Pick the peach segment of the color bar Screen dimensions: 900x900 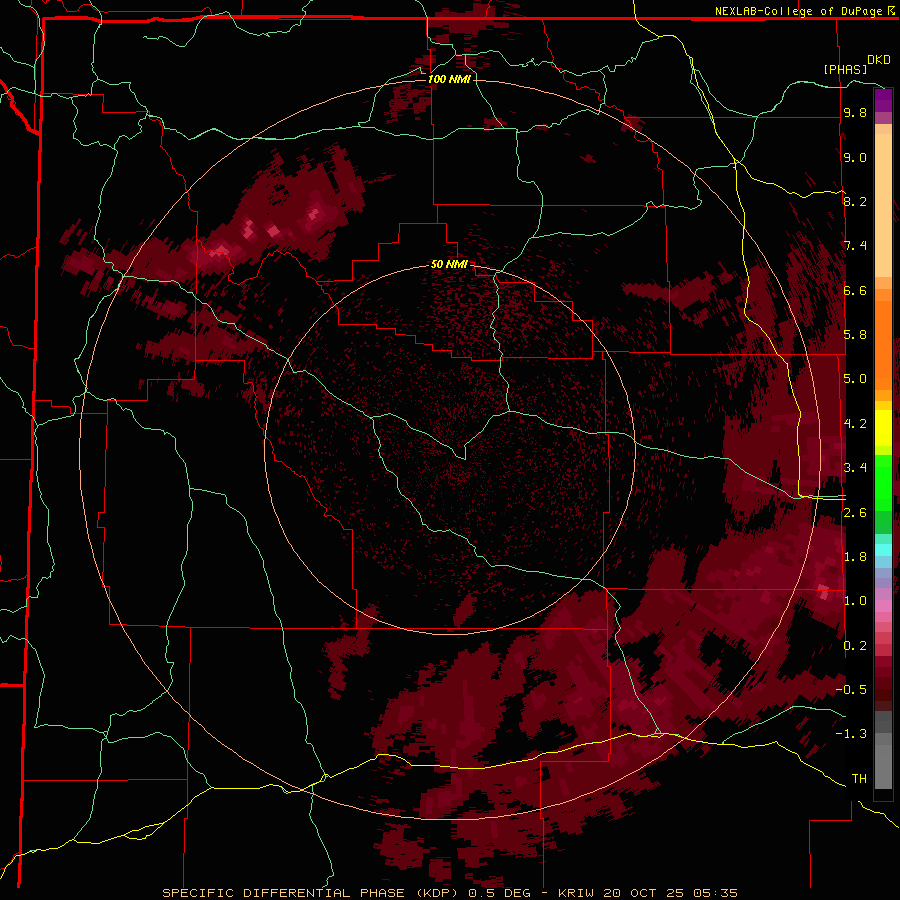[x=883, y=205]
